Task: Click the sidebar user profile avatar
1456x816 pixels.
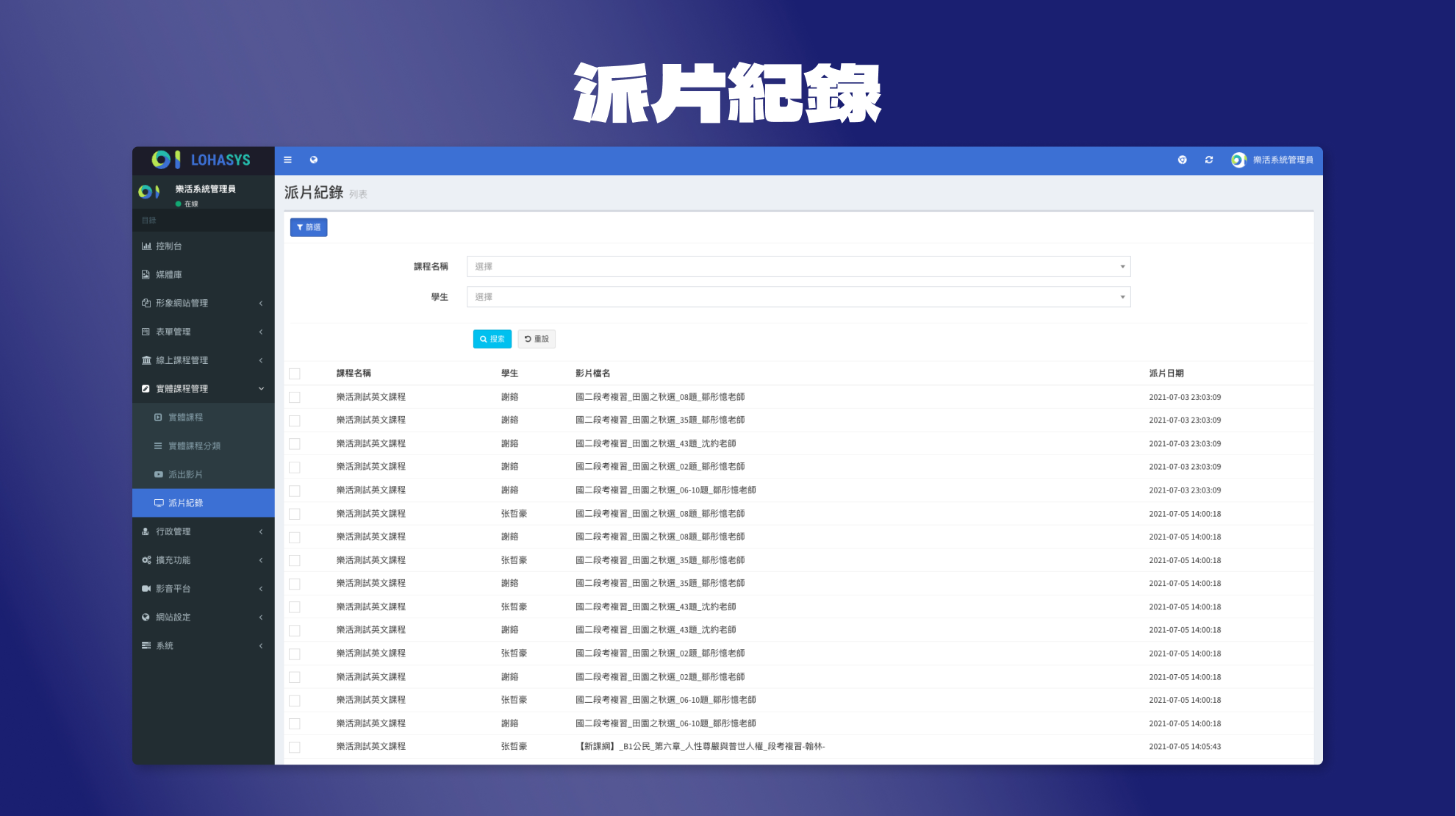Action: pyautogui.click(x=149, y=192)
